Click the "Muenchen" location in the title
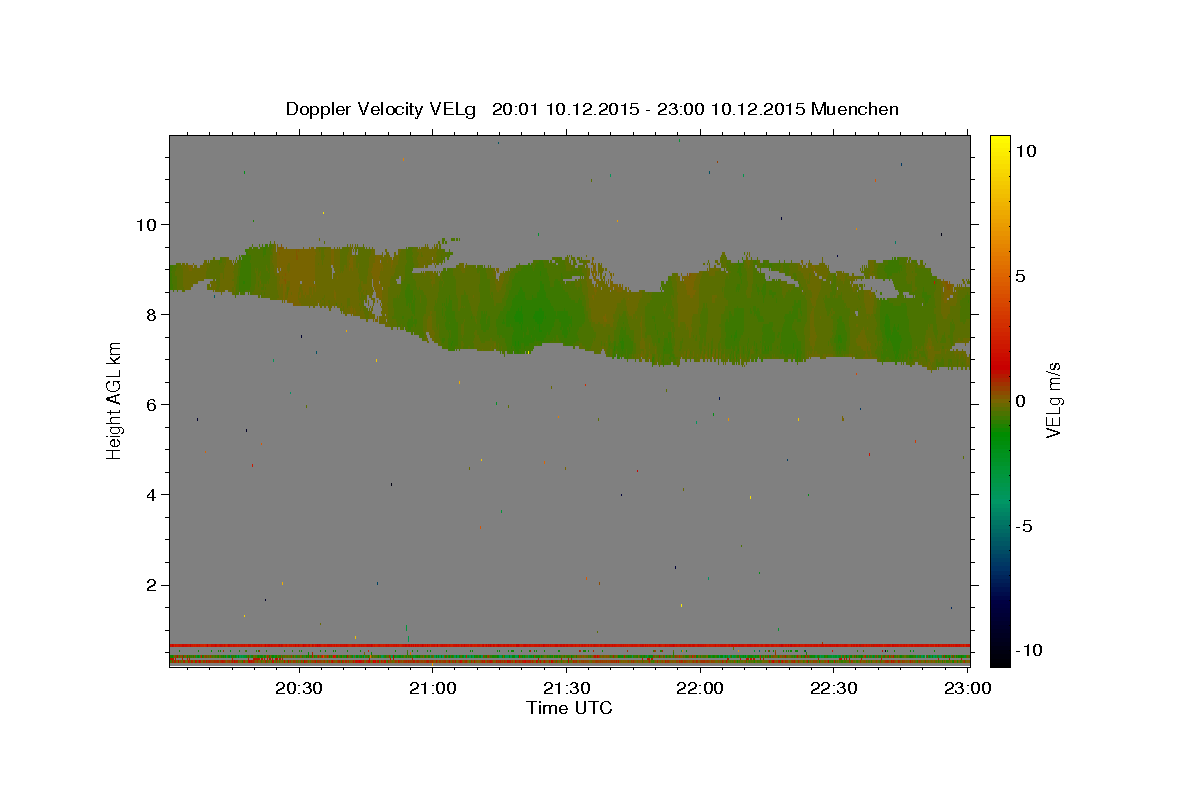Image resolution: width=1200 pixels, height=800 pixels. point(855,109)
